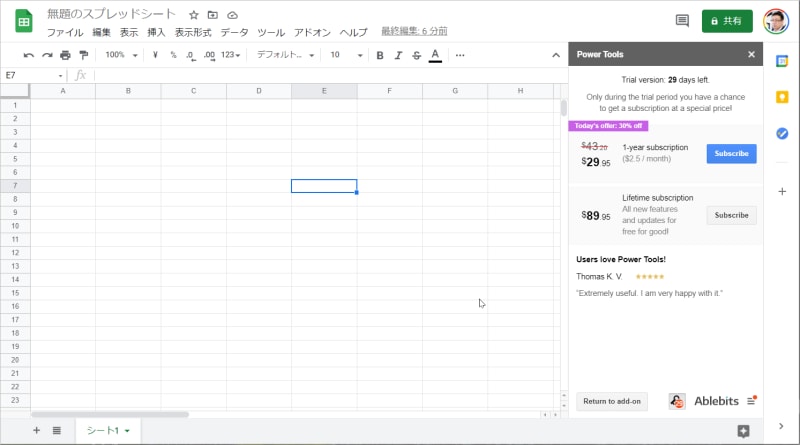
Task: Click the vertical scrollbar thumb
Action: [x=563, y=108]
